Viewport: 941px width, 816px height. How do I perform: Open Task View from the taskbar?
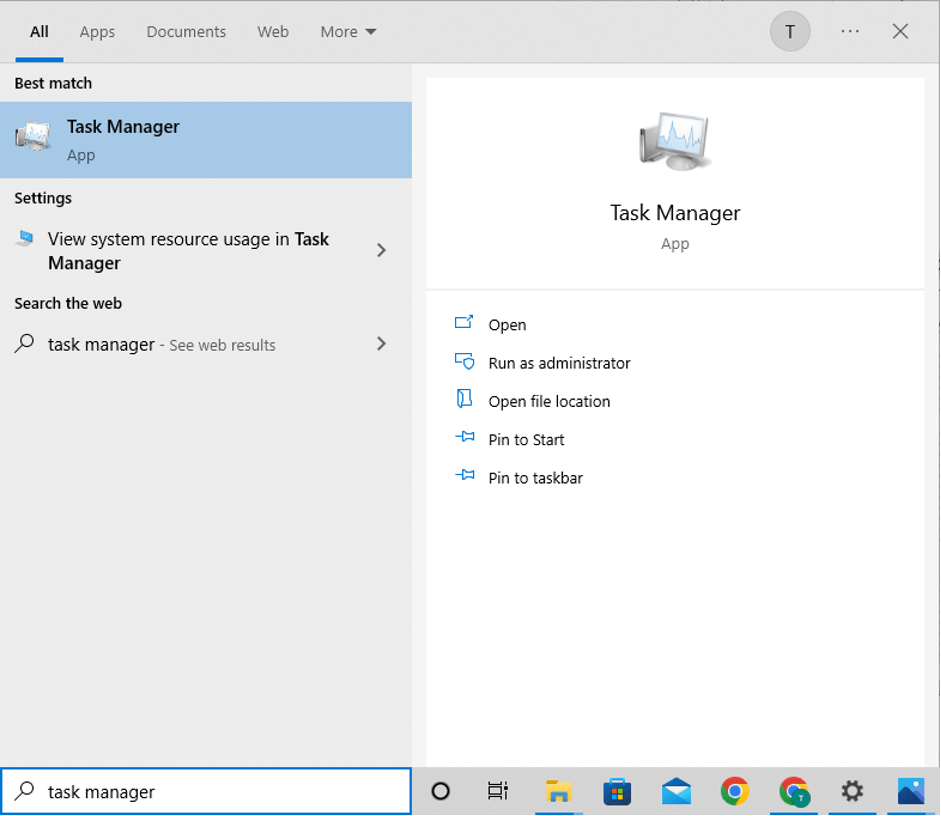tap(498, 791)
